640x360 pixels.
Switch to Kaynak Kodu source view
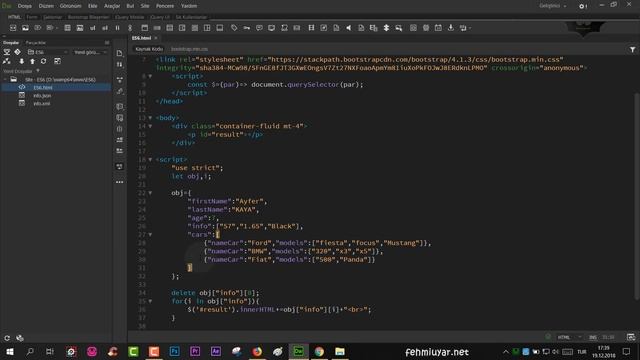(x=149, y=49)
